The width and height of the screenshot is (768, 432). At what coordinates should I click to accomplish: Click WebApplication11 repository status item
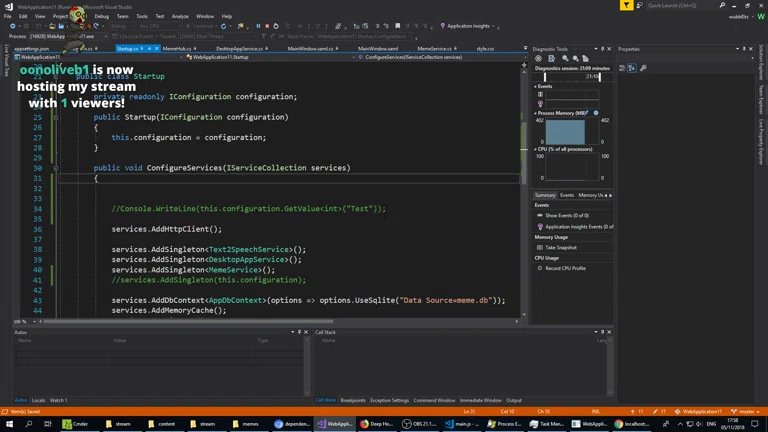[x=697, y=411]
